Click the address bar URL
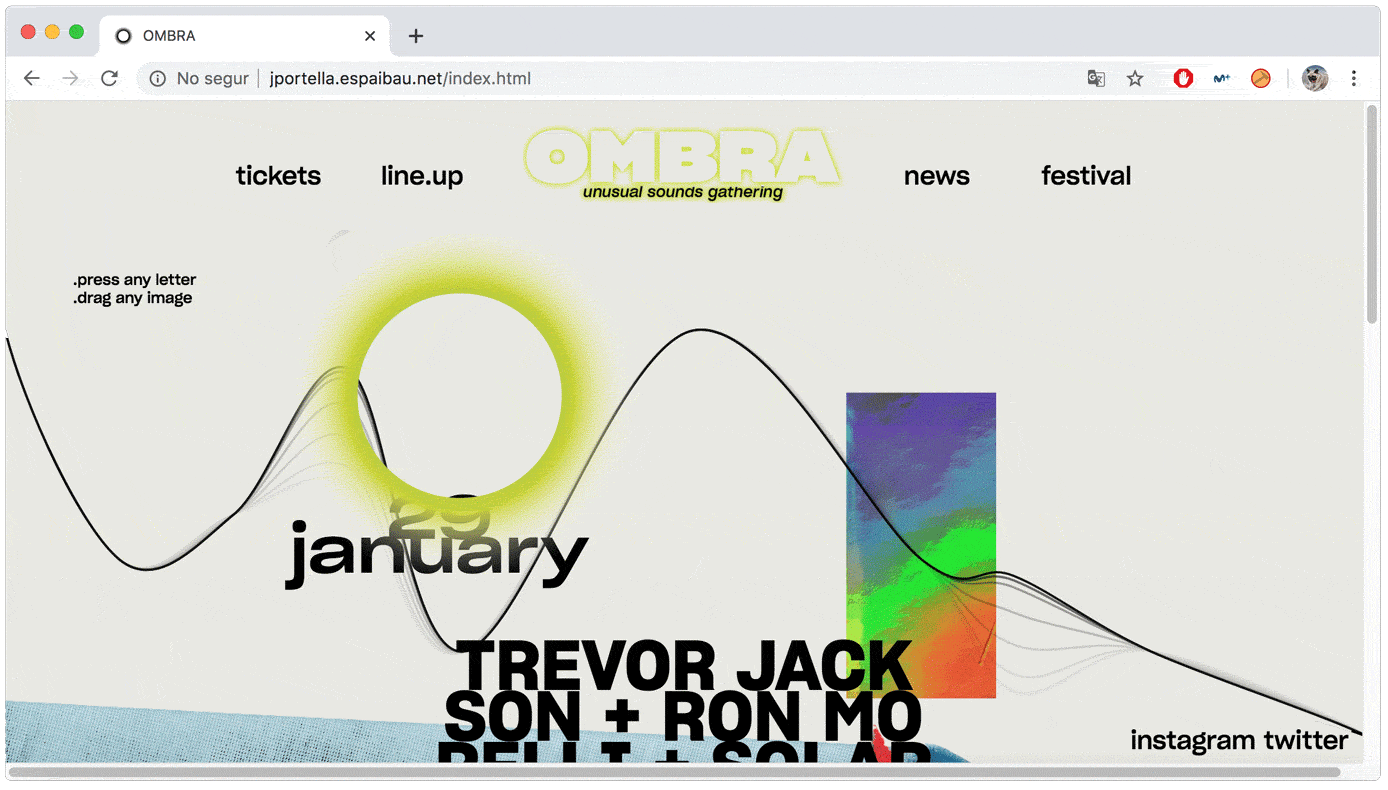 point(400,78)
